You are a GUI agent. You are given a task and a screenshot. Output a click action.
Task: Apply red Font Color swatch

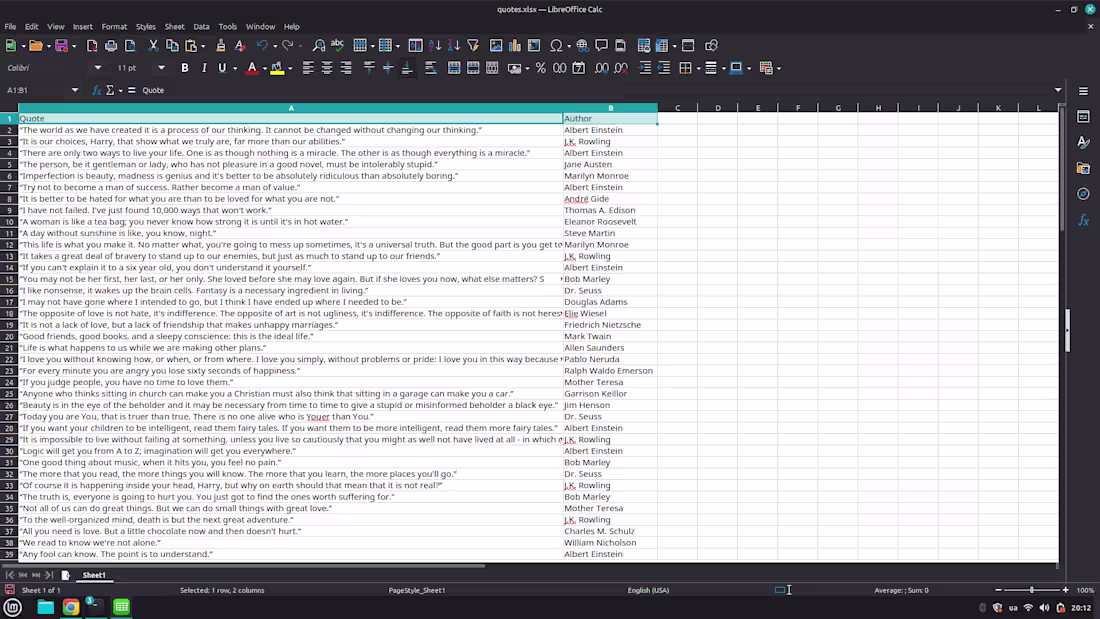251,68
